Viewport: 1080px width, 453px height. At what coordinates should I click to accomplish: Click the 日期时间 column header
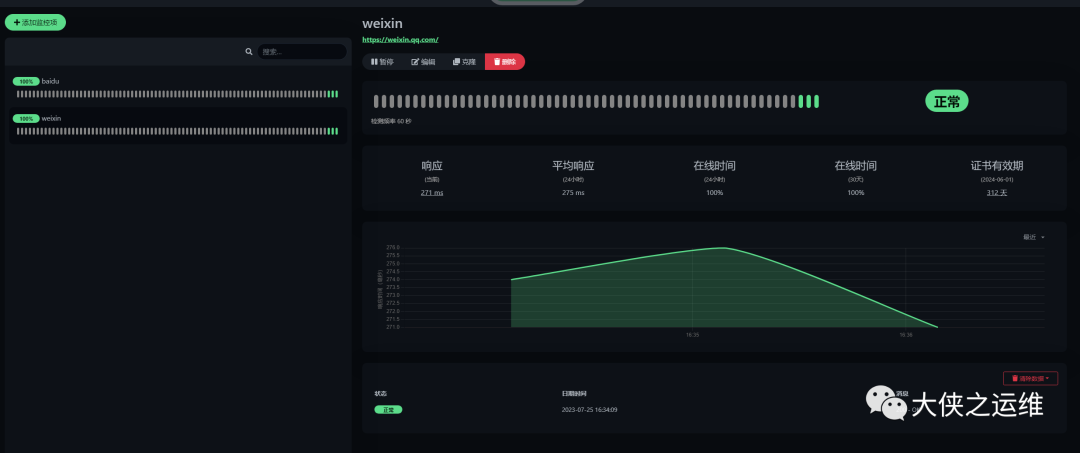point(574,394)
